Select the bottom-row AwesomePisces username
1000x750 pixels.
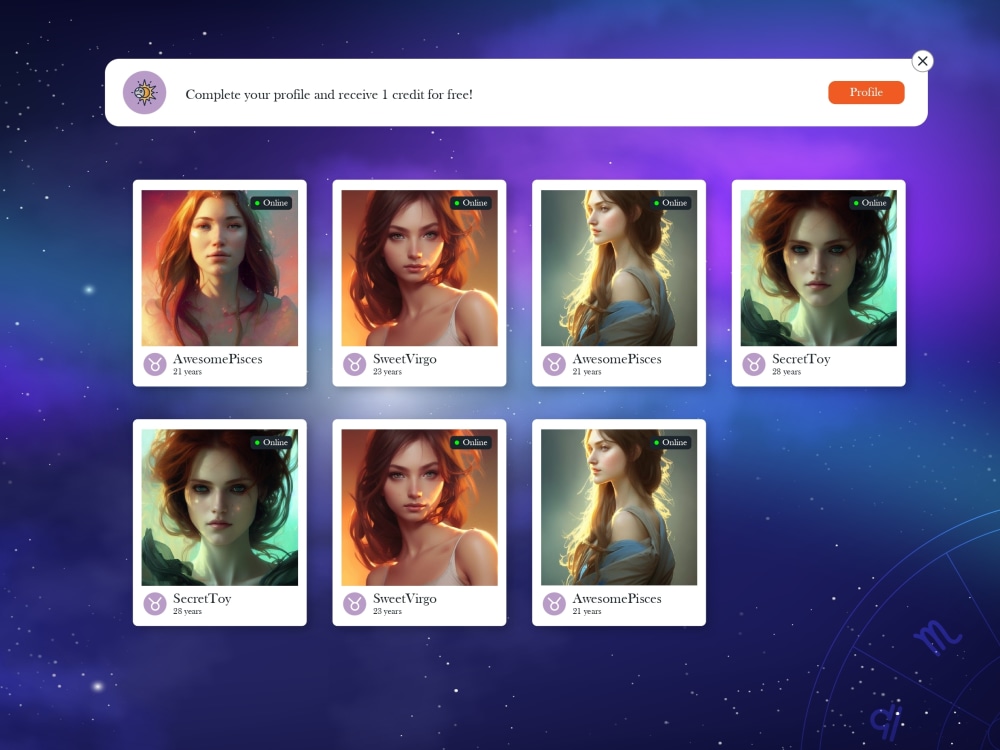(617, 599)
